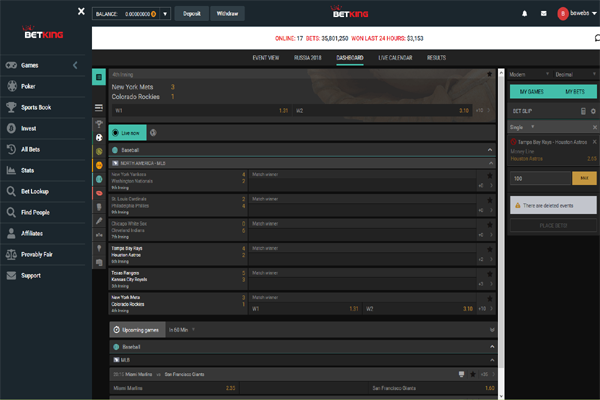Open the Results tab
Screen dimensions: 600x400
pos(436,58)
